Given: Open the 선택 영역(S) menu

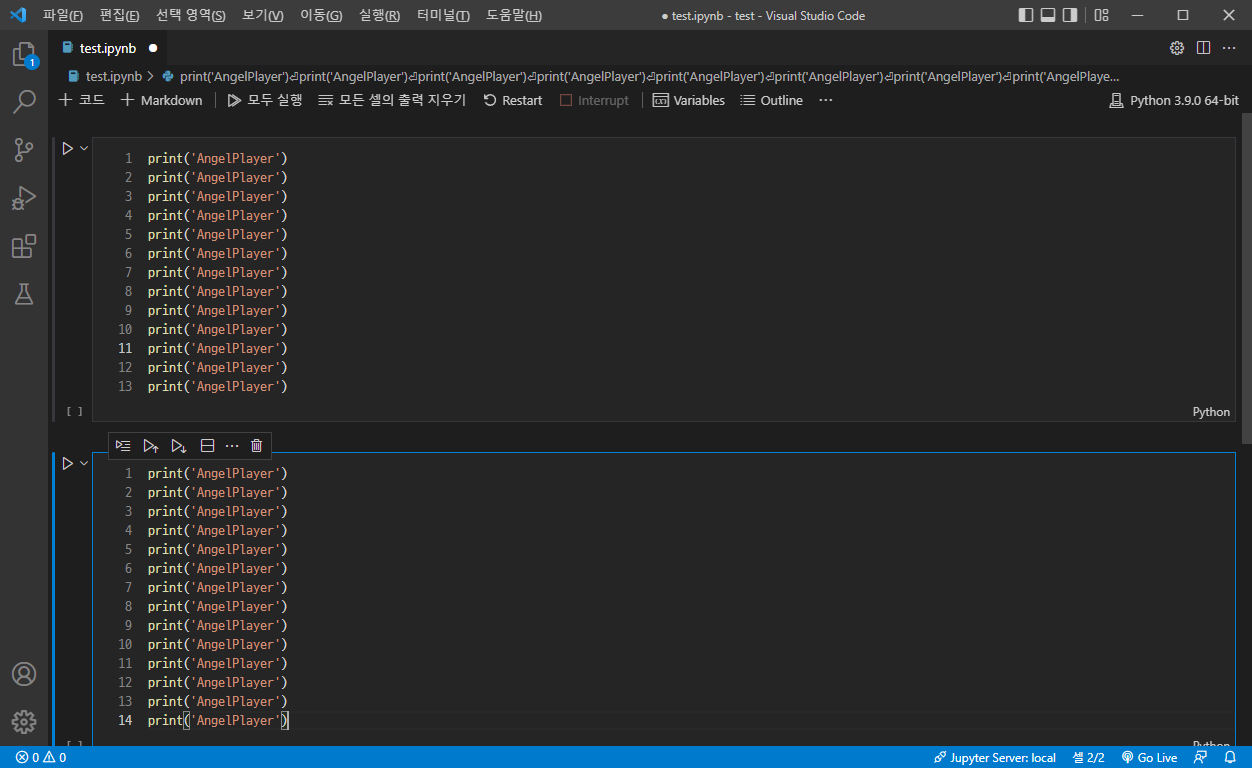Looking at the screenshot, I should pyautogui.click(x=191, y=15).
